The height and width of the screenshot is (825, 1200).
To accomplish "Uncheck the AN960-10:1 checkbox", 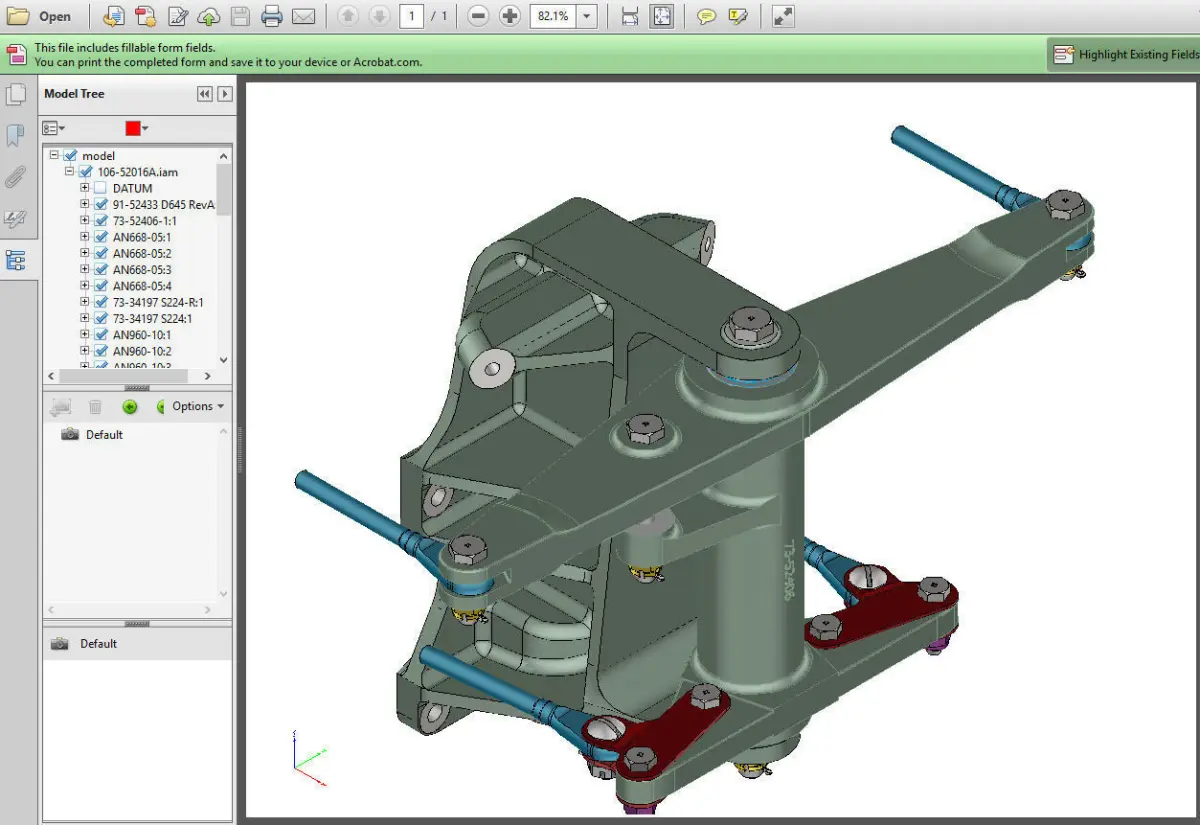I will [100, 335].
